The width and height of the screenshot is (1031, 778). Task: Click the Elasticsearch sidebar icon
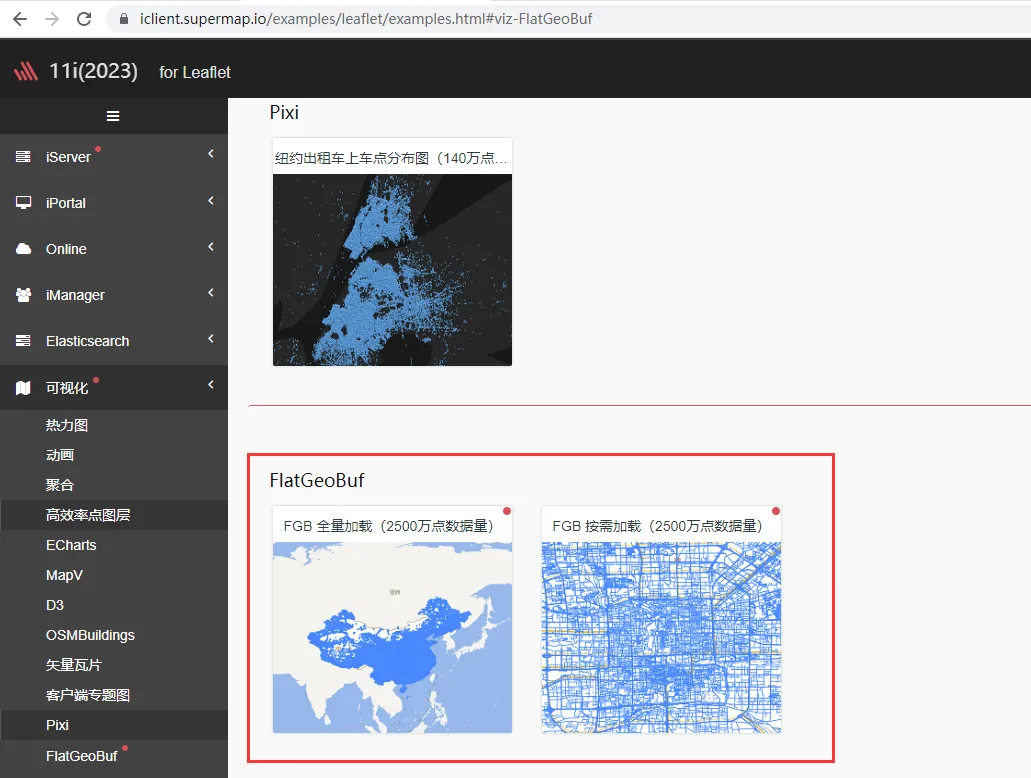tap(24, 341)
